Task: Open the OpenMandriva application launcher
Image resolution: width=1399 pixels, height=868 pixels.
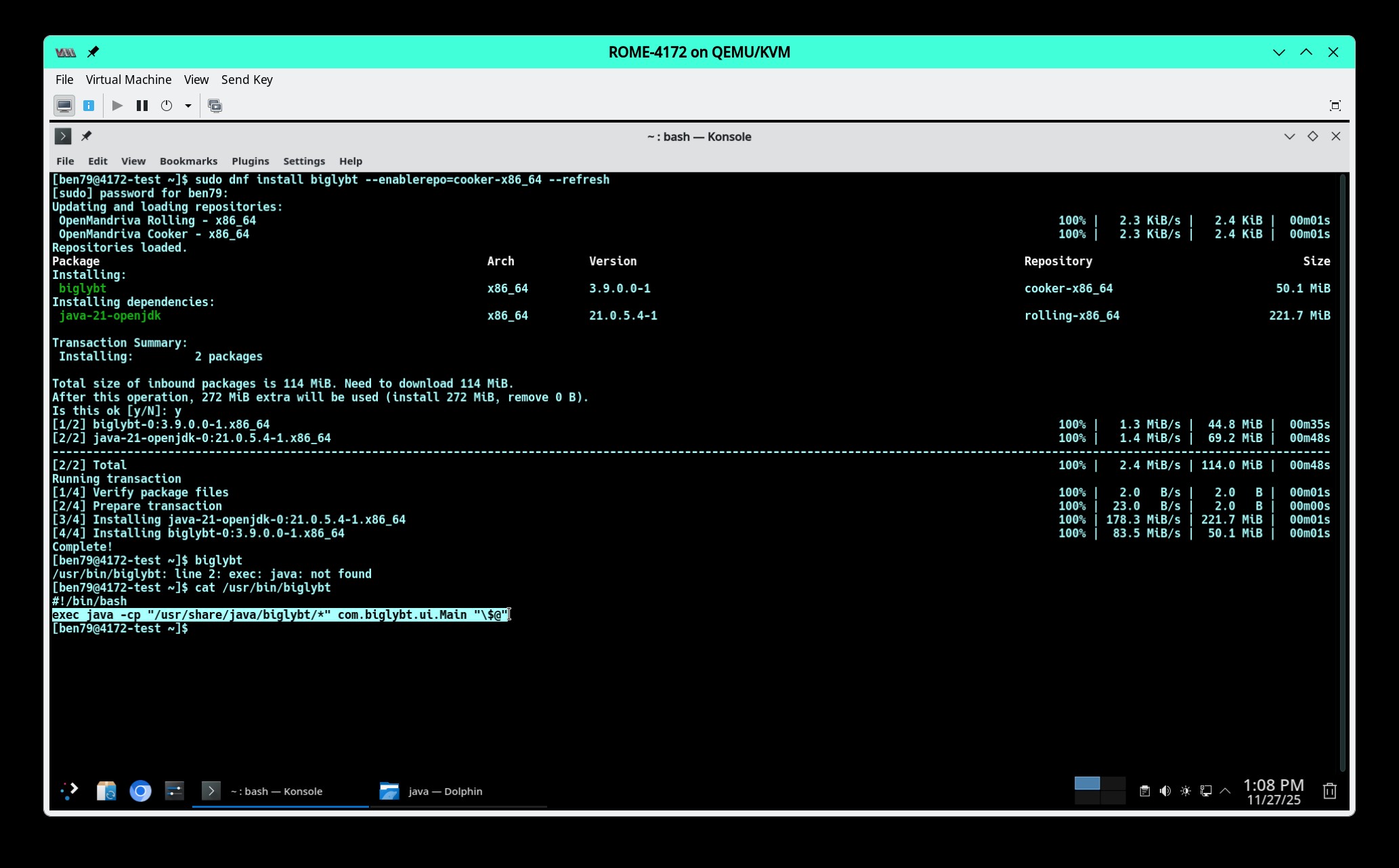Action: [70, 791]
